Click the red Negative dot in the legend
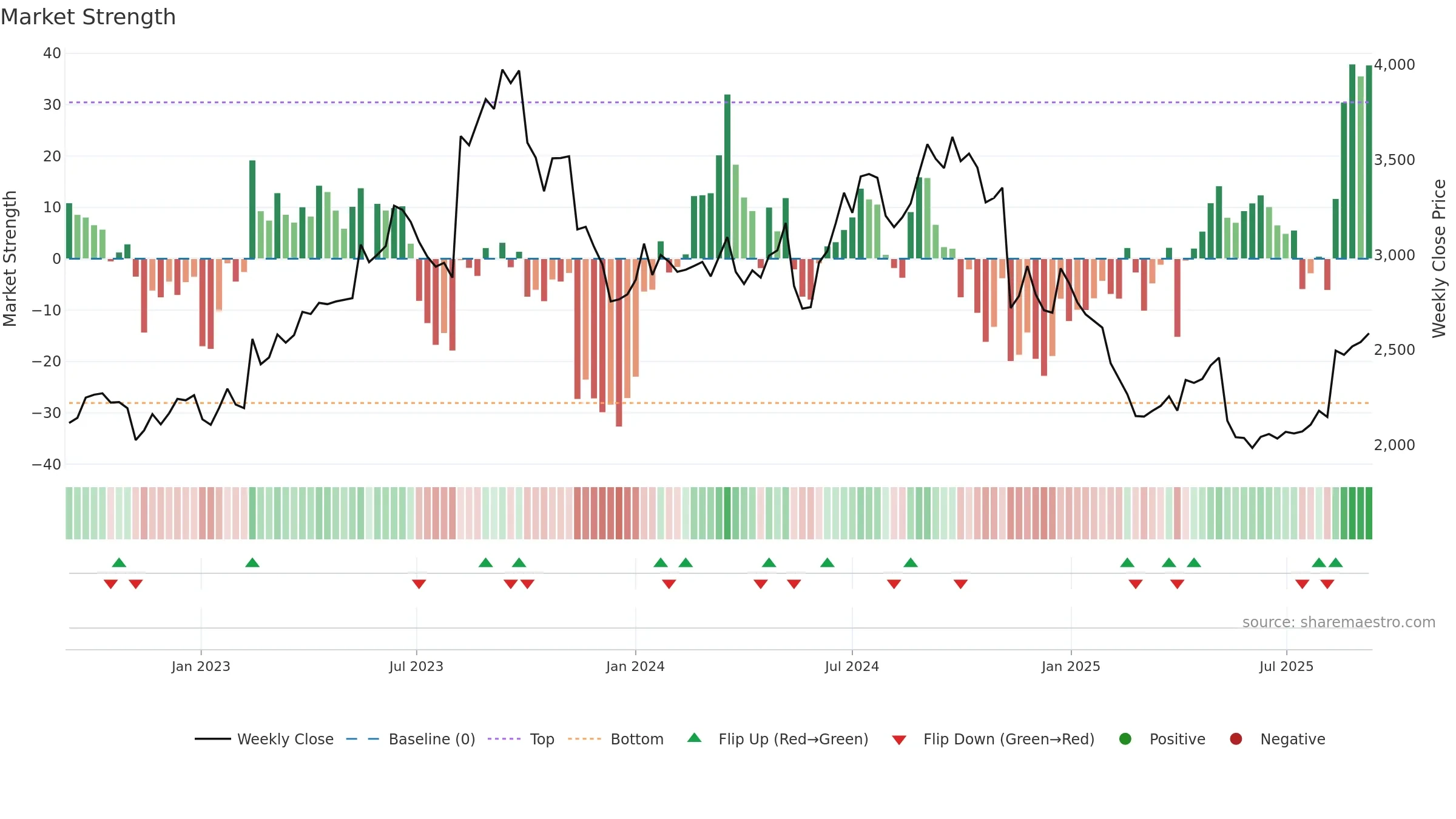 (x=1236, y=739)
